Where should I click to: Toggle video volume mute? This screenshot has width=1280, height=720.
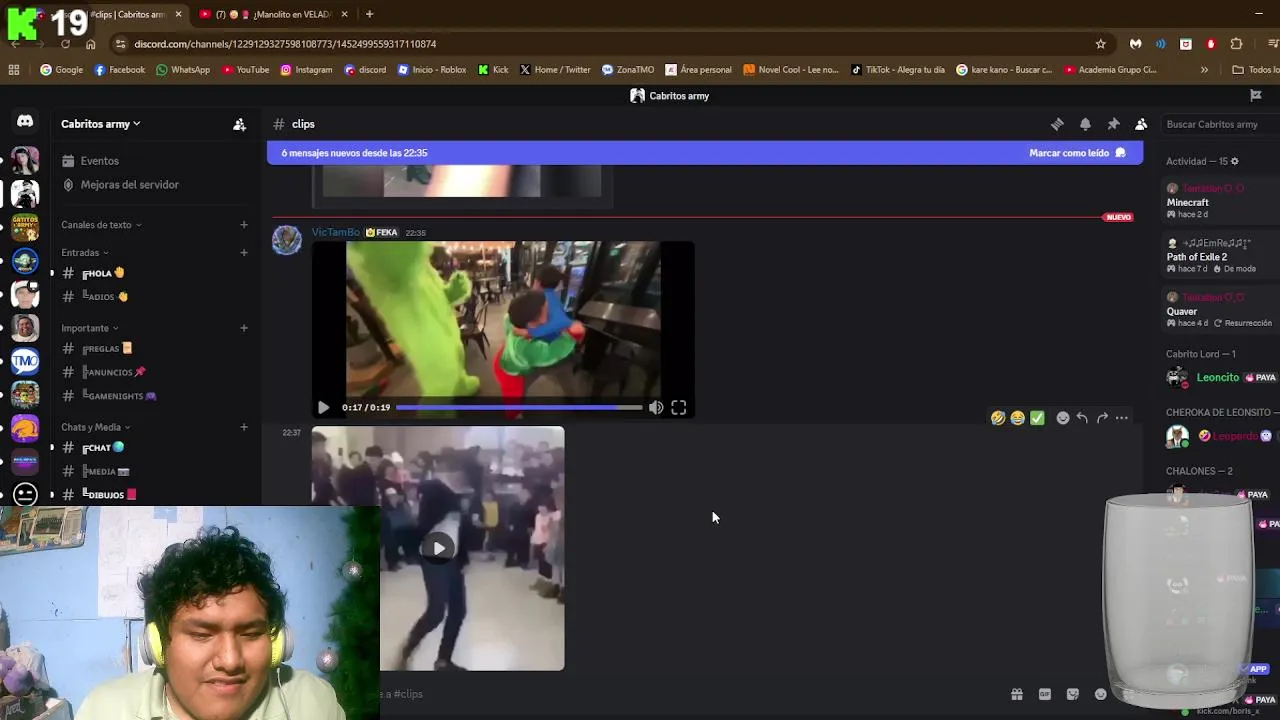(656, 407)
